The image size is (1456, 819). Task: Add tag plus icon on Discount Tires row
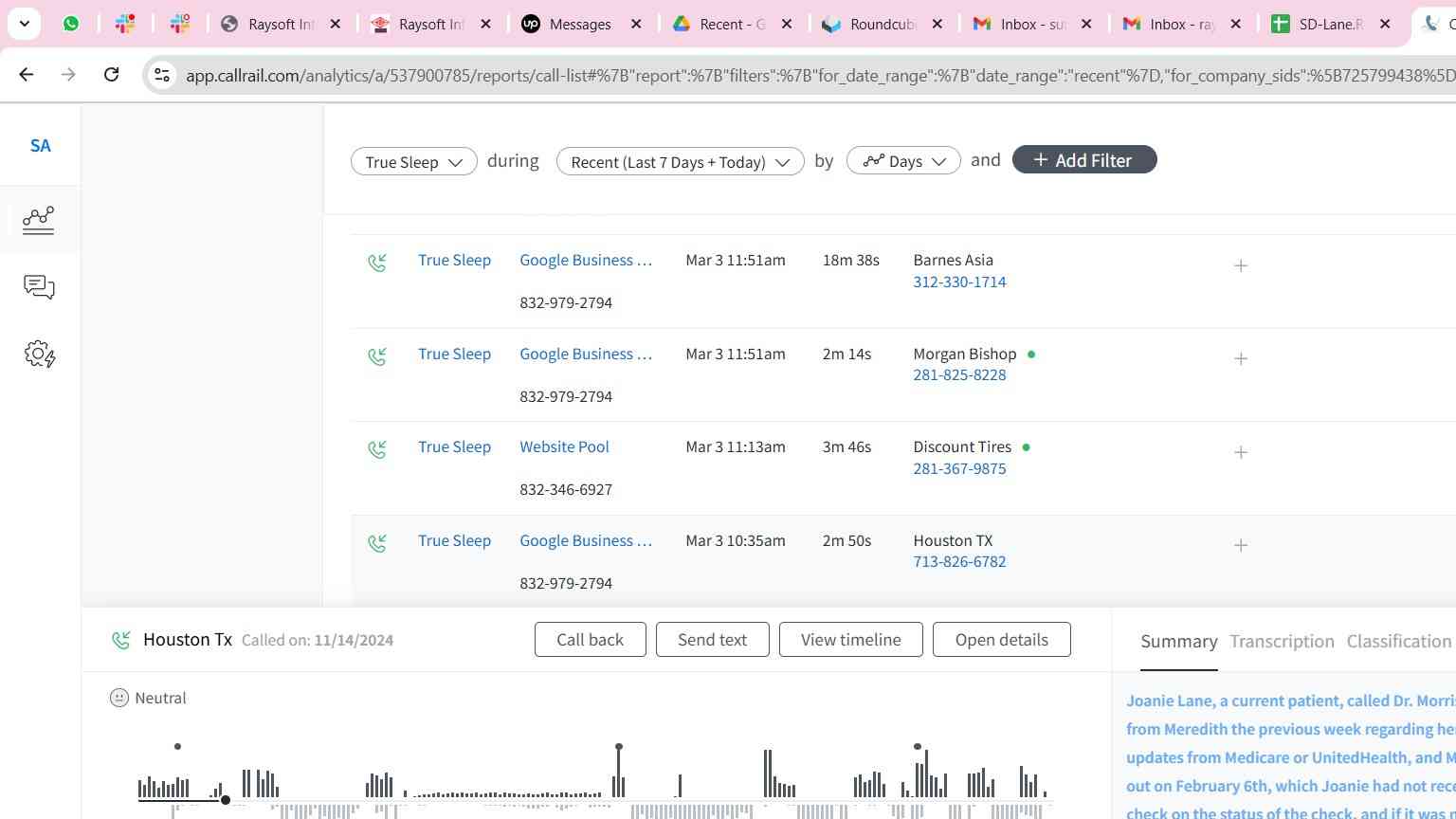click(1241, 452)
